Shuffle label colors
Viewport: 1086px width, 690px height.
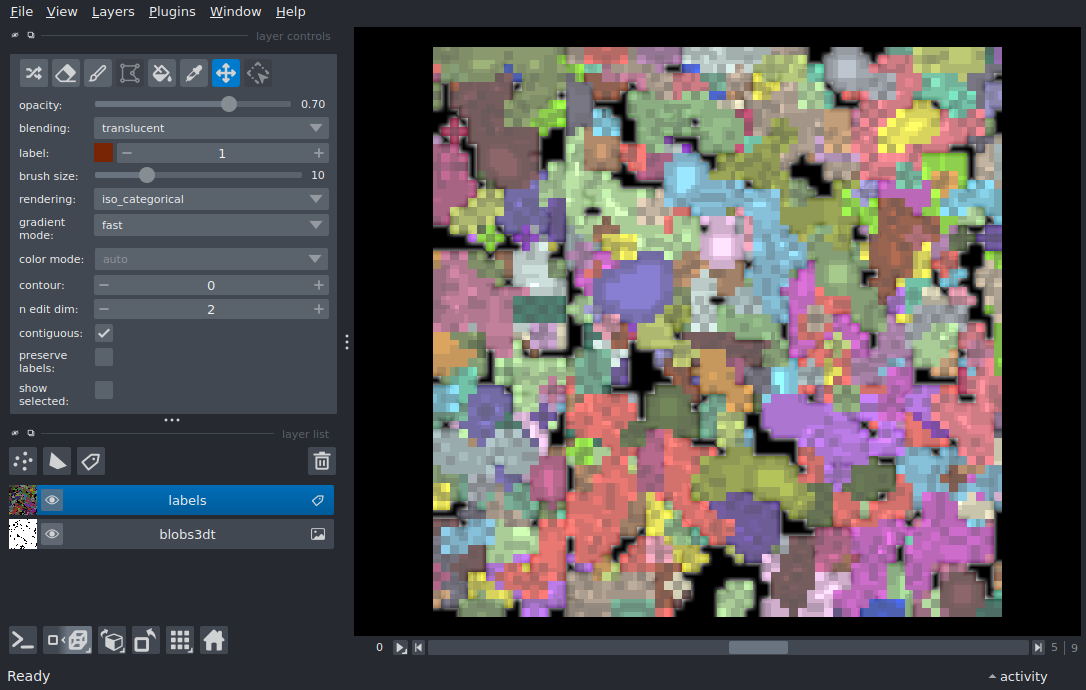[34, 73]
